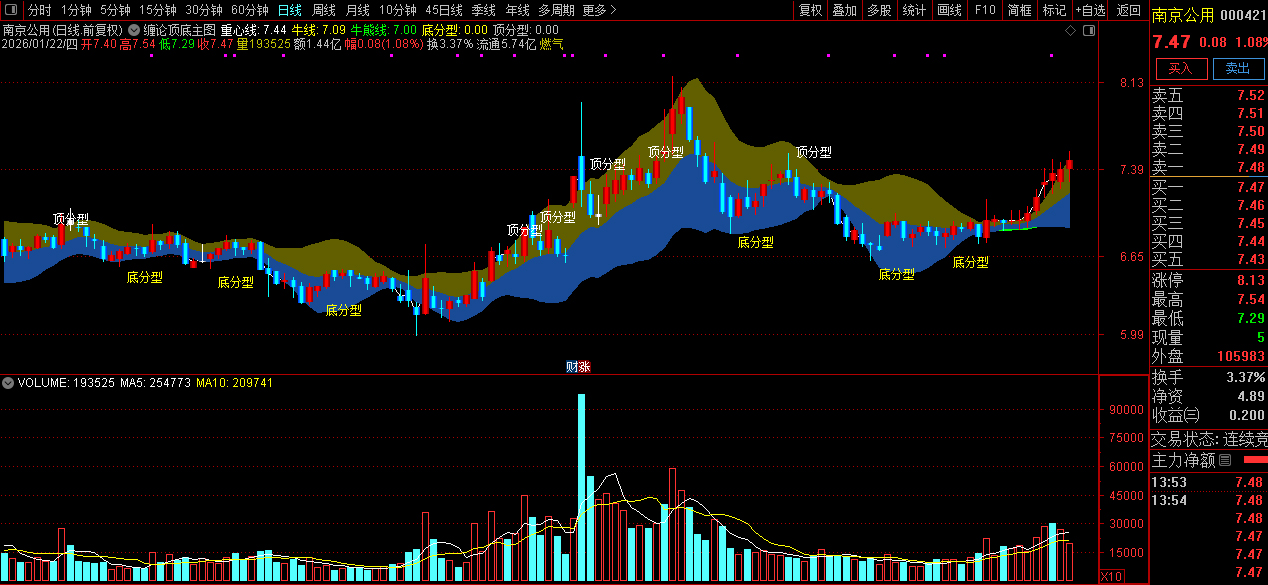This screenshot has width=1268, height=585.
Task: Click the 南京公用 stock name header
Action: (x=1183, y=15)
